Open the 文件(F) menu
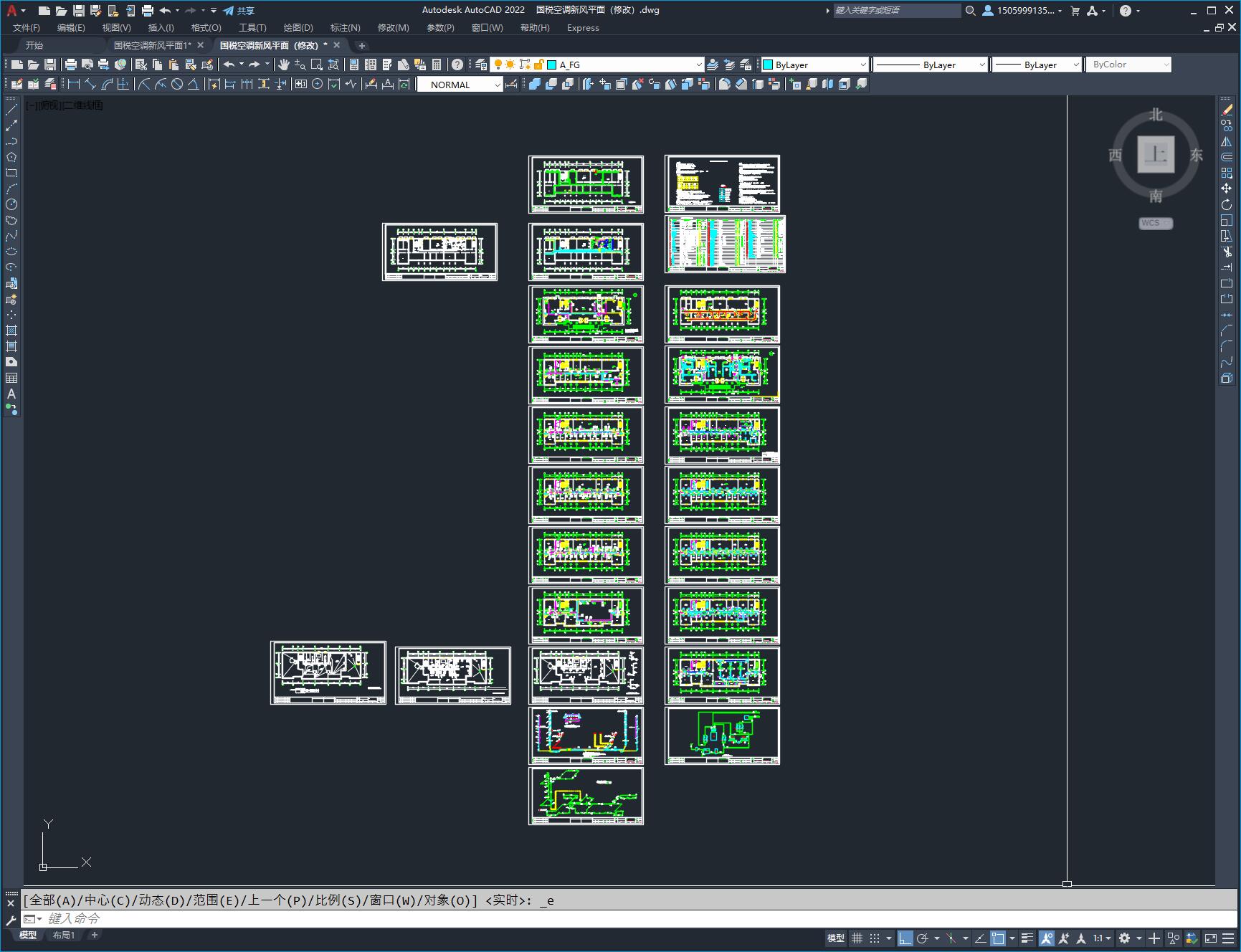 pos(27,27)
